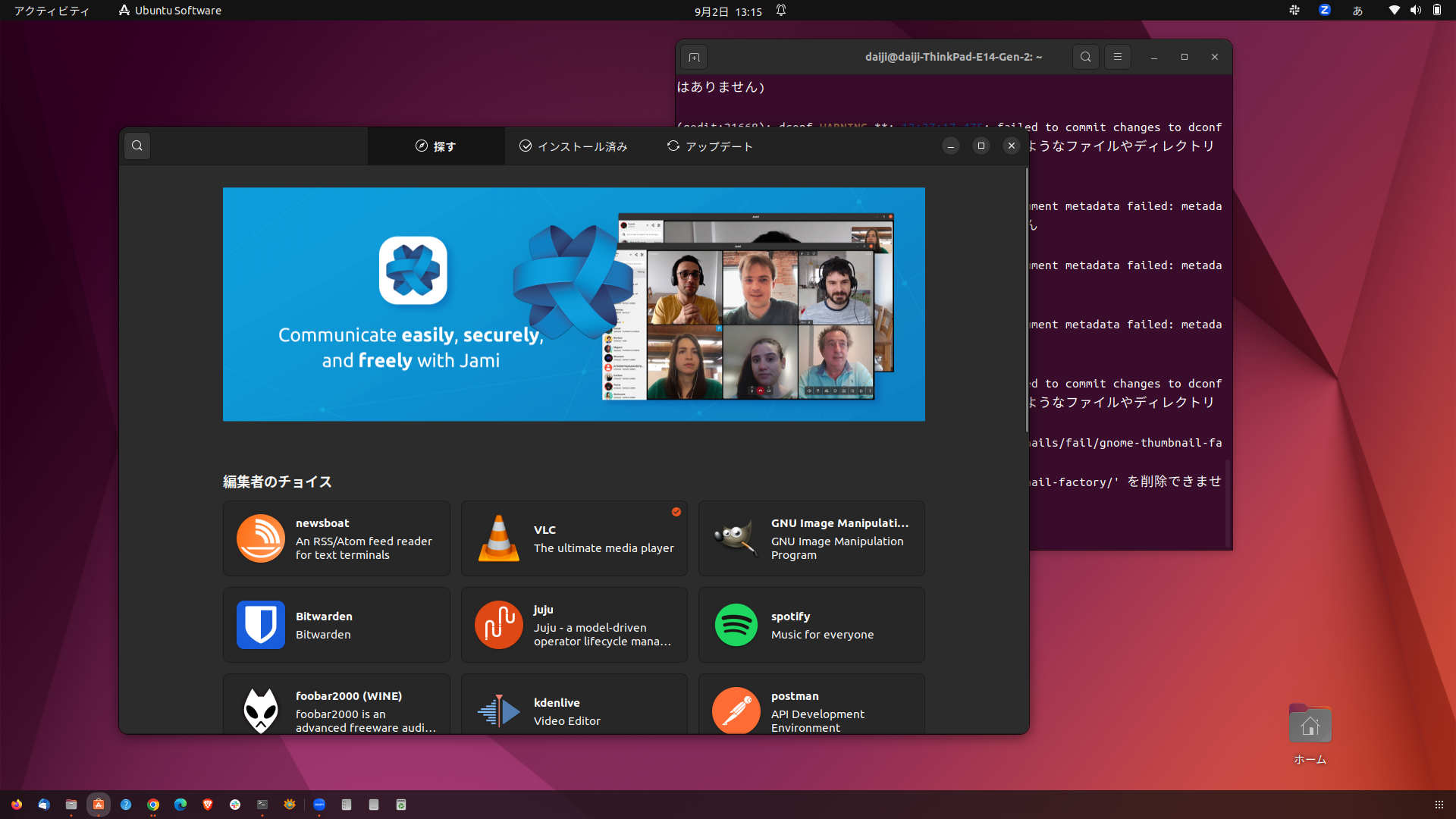Click the VLC installed checkmark badge
Image resolution: width=1456 pixels, height=819 pixels.
click(x=676, y=512)
